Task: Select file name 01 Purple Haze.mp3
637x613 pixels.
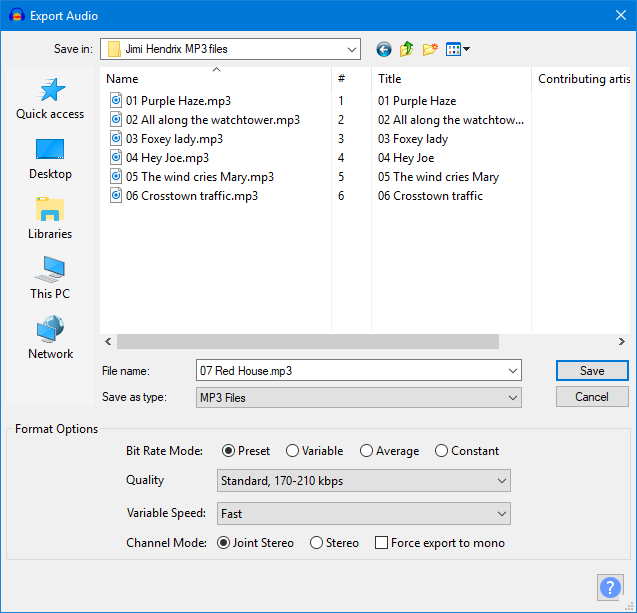Action: click(178, 100)
